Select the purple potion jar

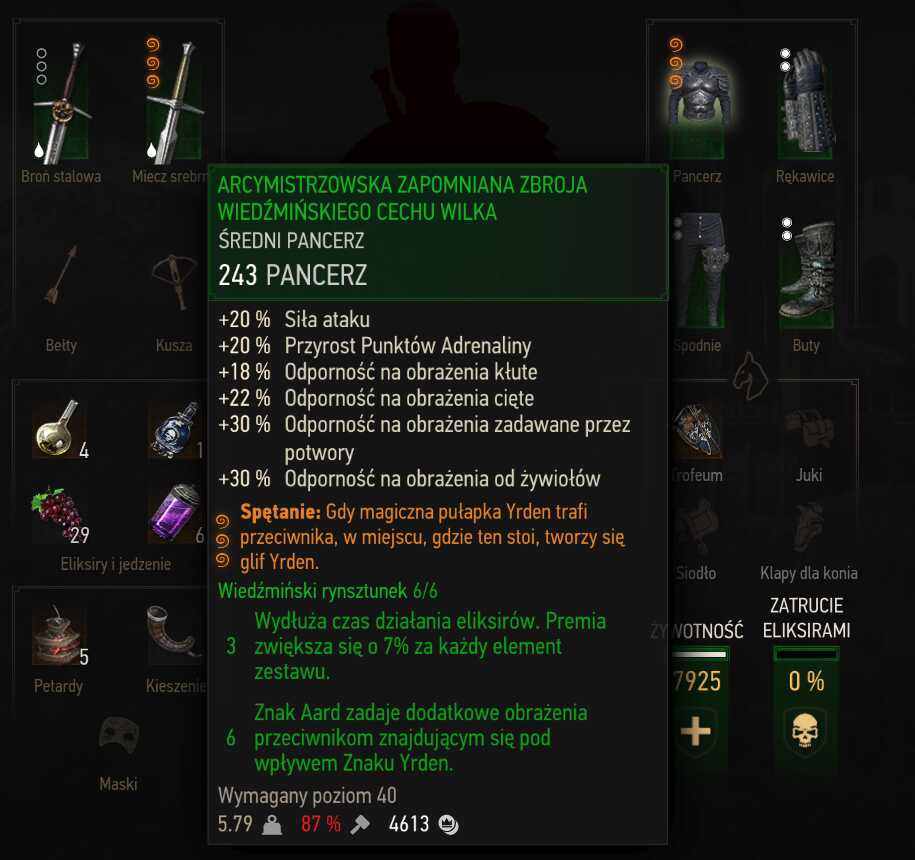(x=176, y=513)
